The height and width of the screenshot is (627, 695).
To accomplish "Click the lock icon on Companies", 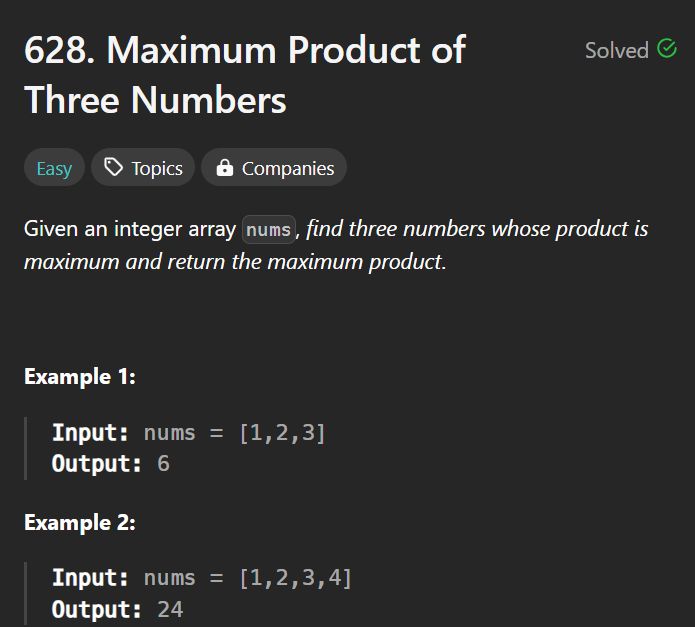I will 225,168.
